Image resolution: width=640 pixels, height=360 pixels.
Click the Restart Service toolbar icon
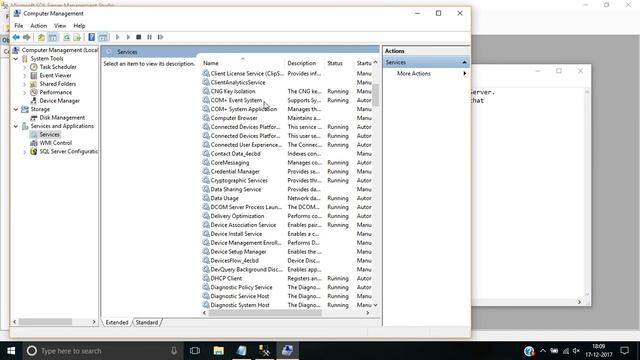click(160, 37)
